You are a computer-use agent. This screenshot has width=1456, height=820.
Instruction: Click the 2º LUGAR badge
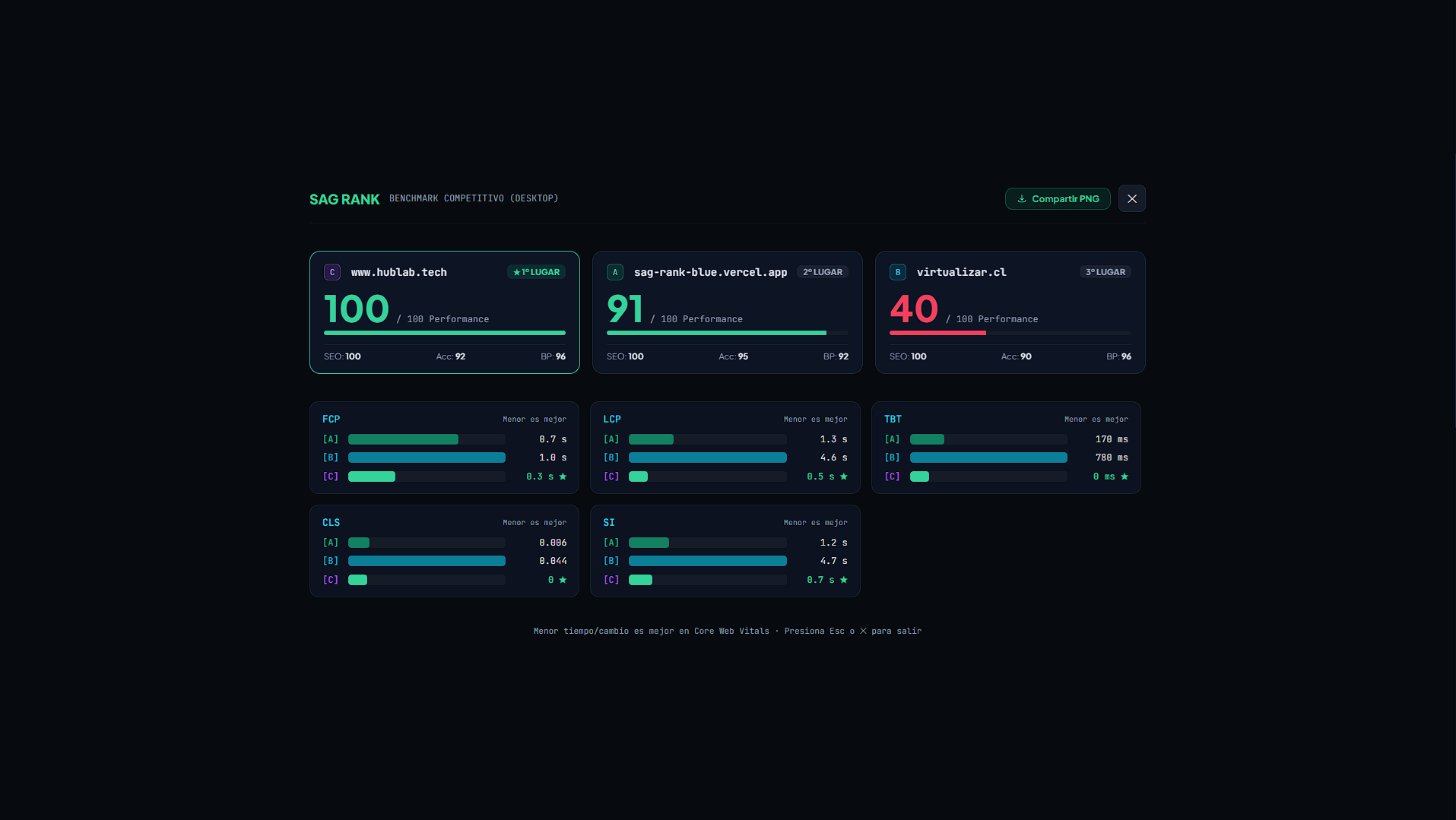pyautogui.click(x=823, y=272)
